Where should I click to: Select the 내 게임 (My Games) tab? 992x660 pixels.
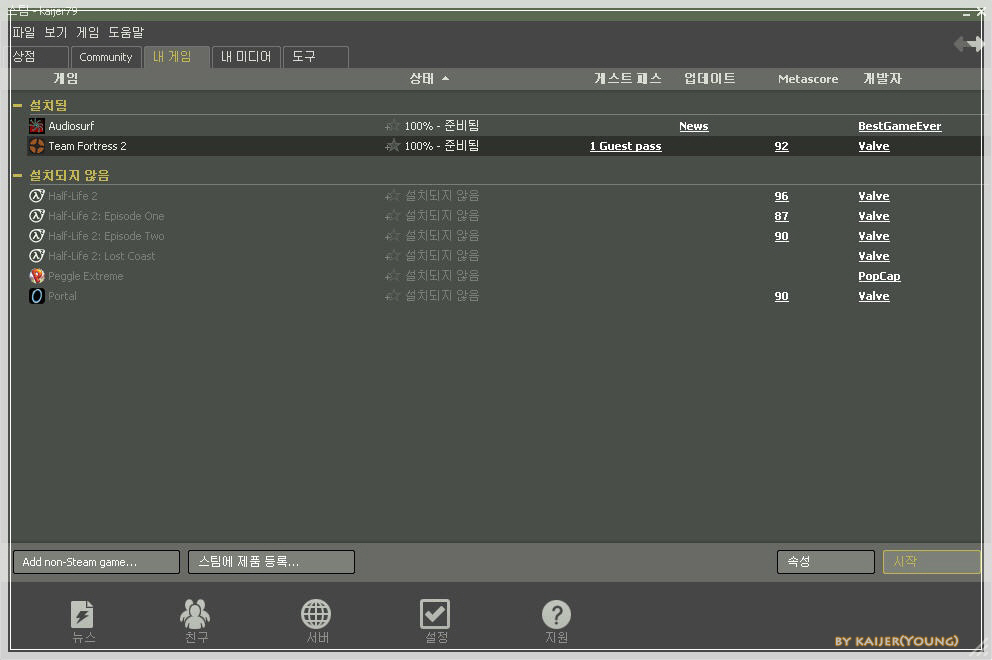pos(176,57)
